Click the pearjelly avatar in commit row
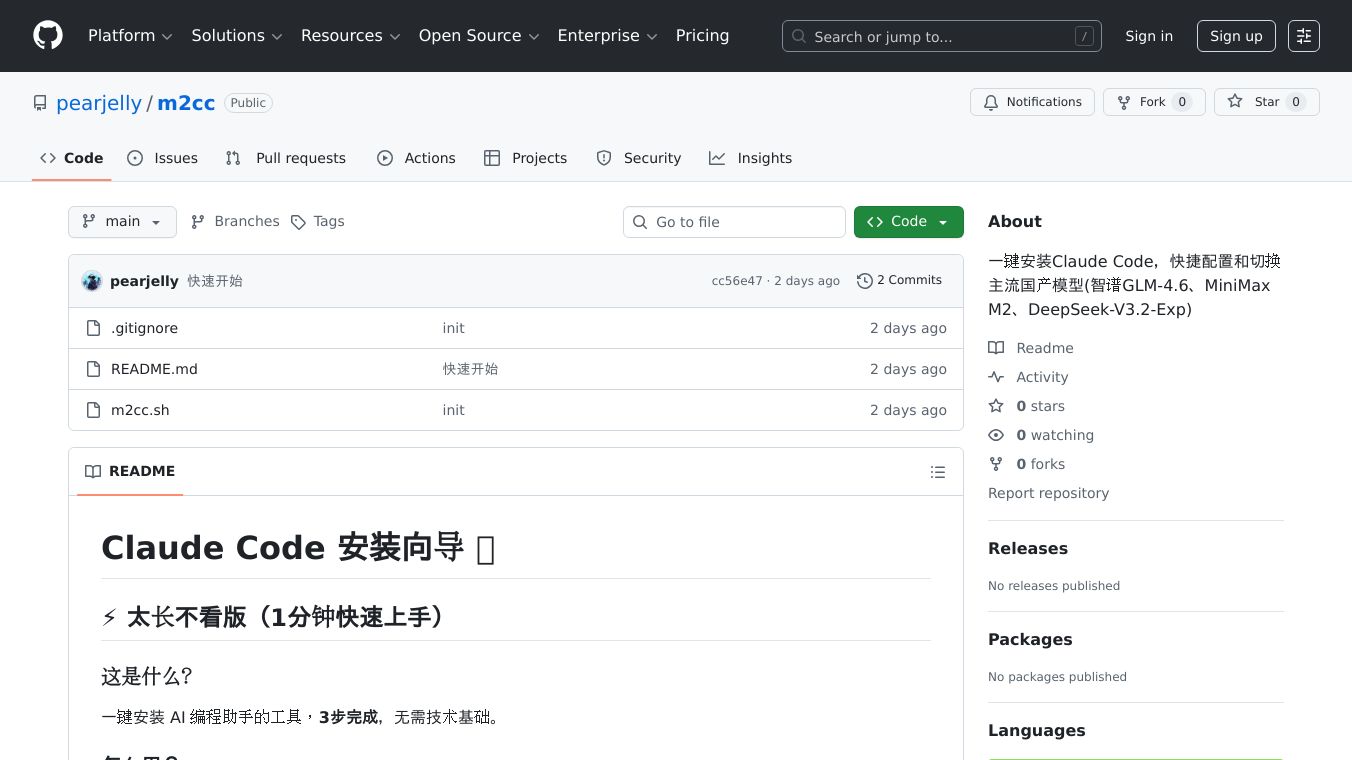The height and width of the screenshot is (760, 1352). (92, 281)
